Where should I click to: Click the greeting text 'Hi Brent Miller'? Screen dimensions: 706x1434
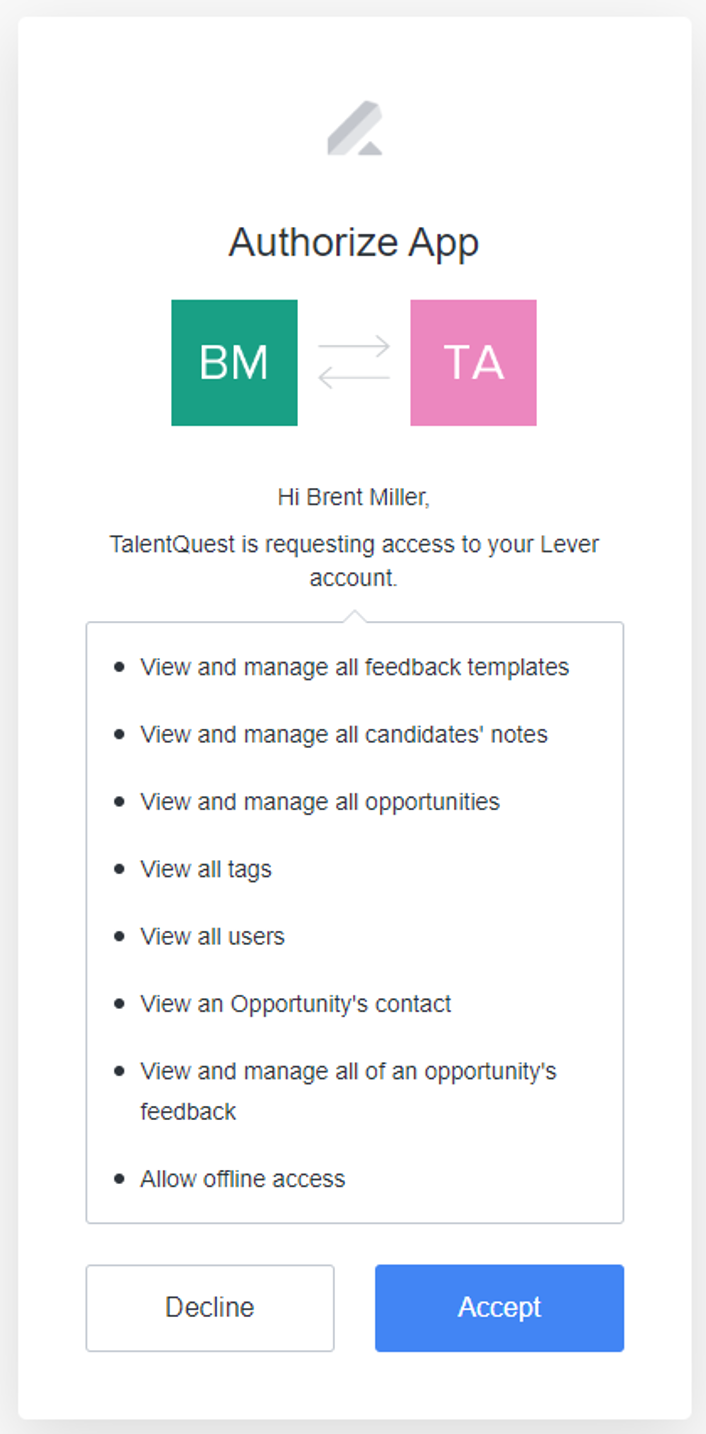pyautogui.click(x=353, y=496)
